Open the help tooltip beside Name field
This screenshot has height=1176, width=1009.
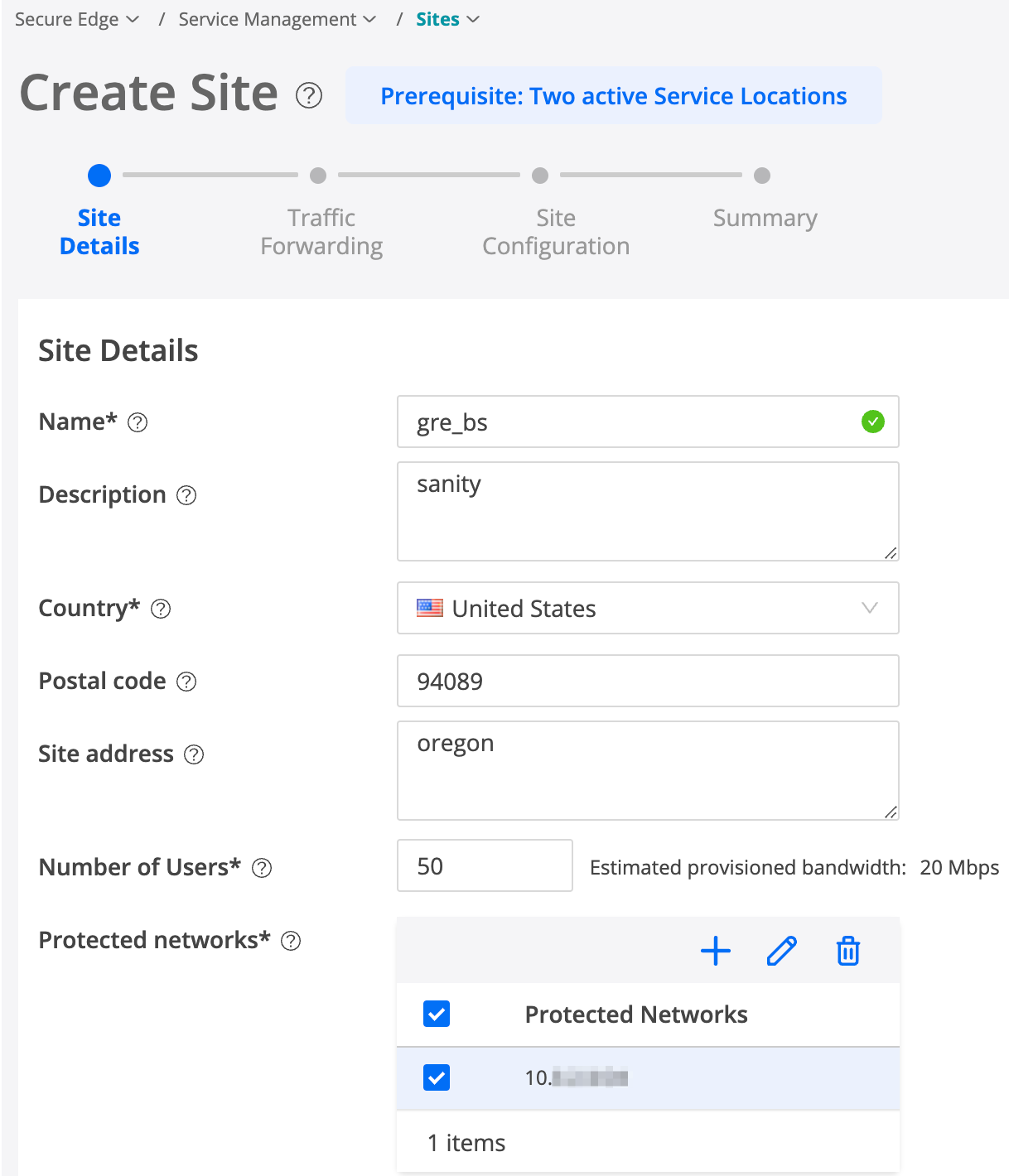tap(138, 422)
